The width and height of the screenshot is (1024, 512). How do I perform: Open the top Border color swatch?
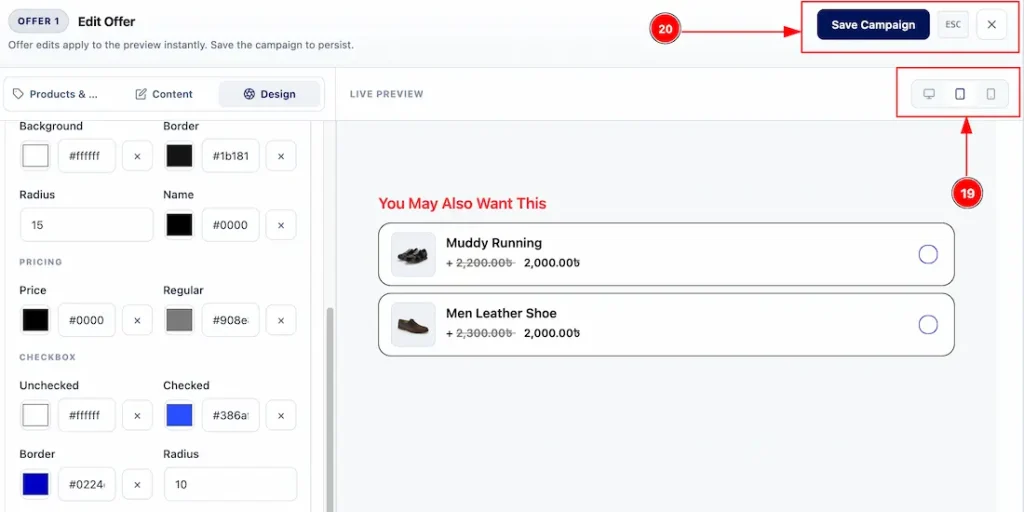pos(179,156)
